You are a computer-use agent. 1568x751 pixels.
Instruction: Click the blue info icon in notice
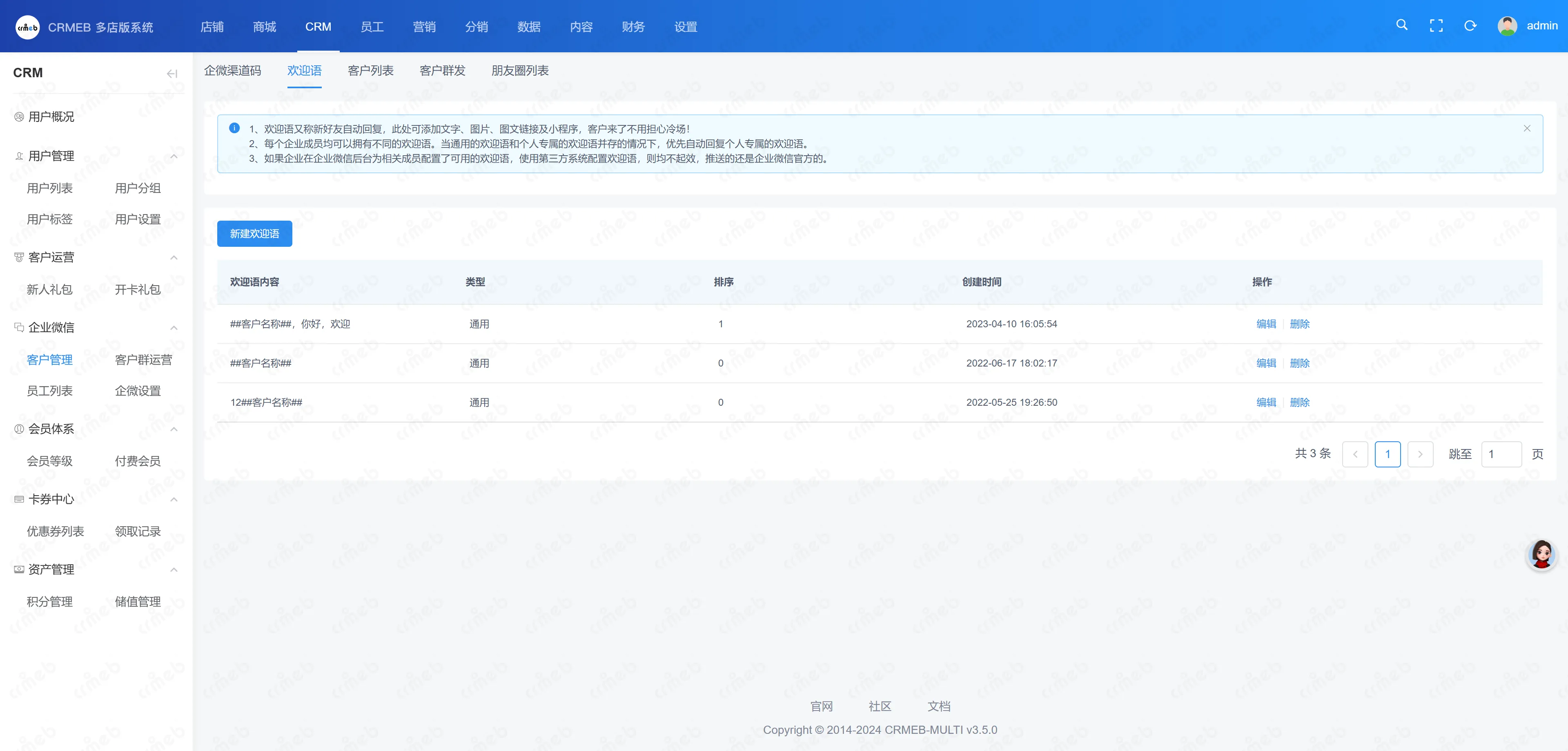(234, 128)
